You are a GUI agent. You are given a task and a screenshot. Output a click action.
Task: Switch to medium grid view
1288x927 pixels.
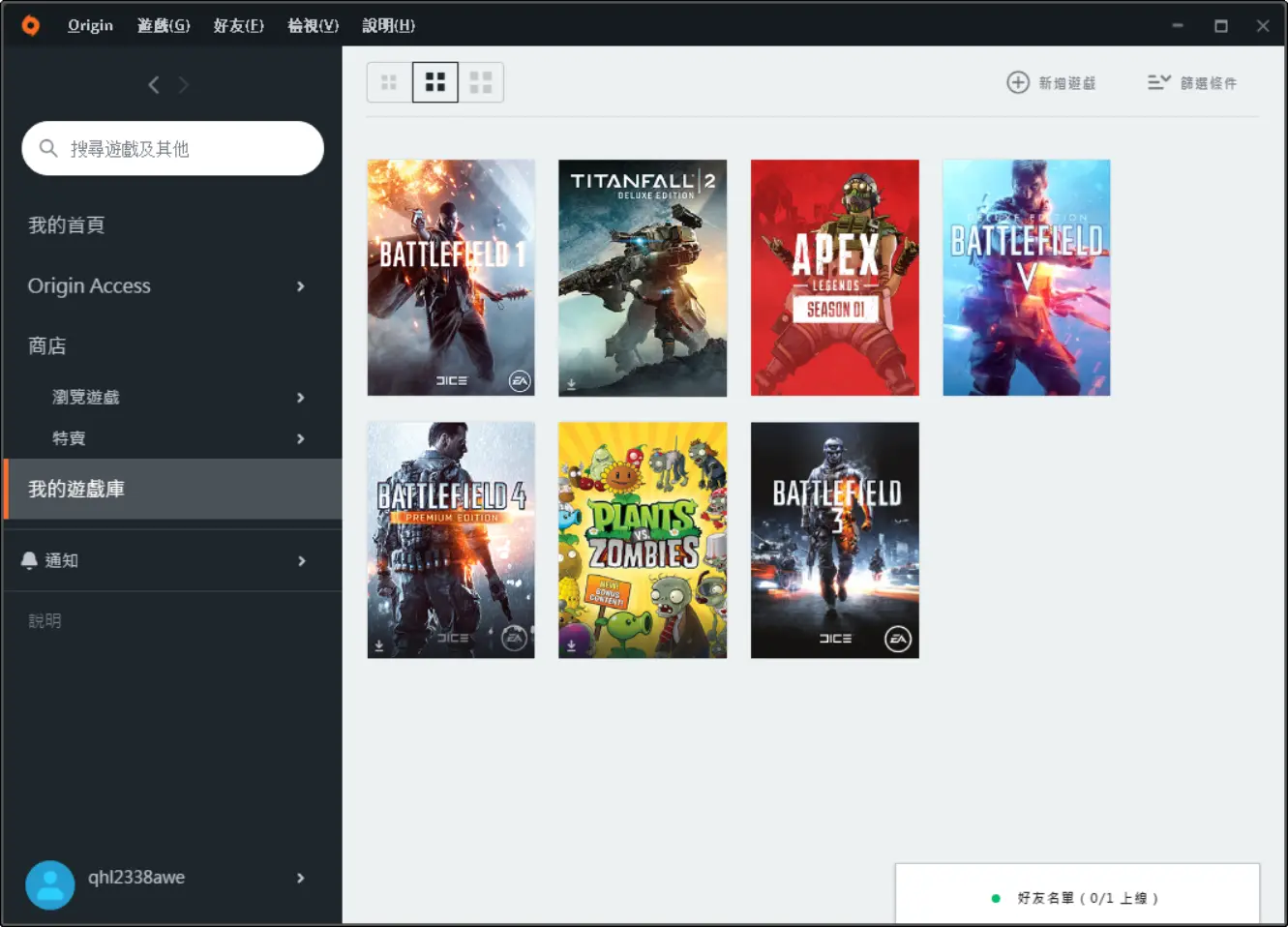pos(435,82)
